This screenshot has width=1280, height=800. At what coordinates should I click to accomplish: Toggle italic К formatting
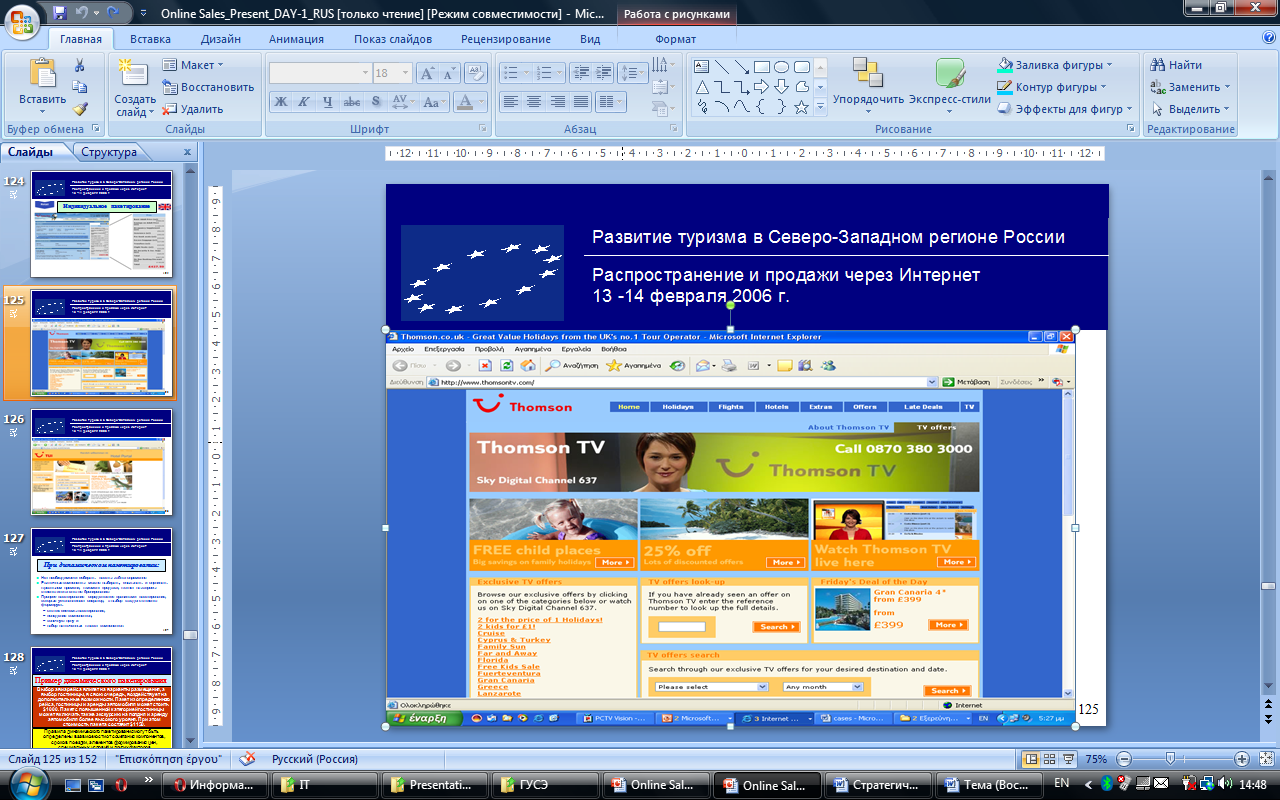305,102
